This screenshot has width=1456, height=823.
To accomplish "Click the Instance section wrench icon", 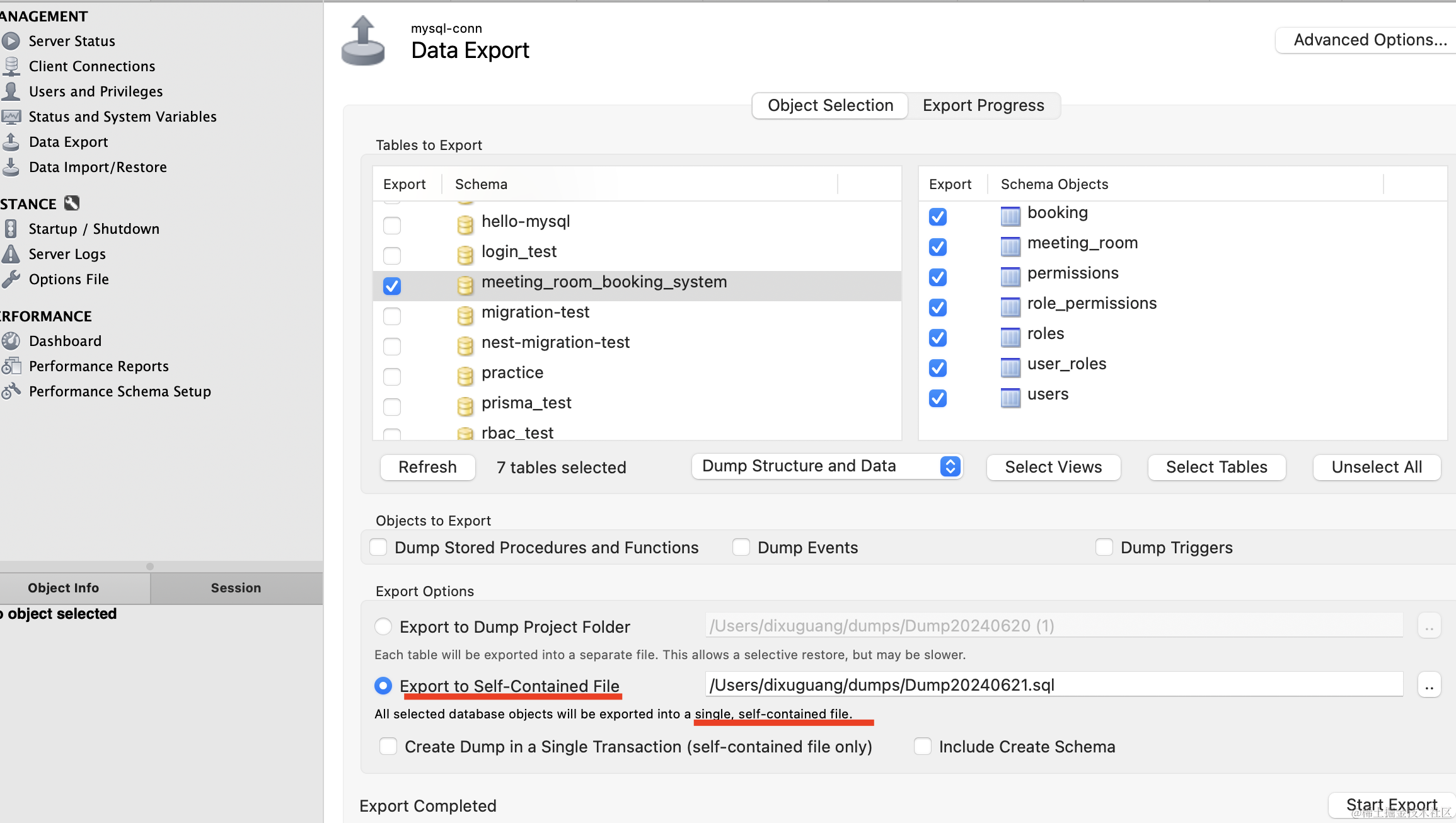I will point(72,203).
